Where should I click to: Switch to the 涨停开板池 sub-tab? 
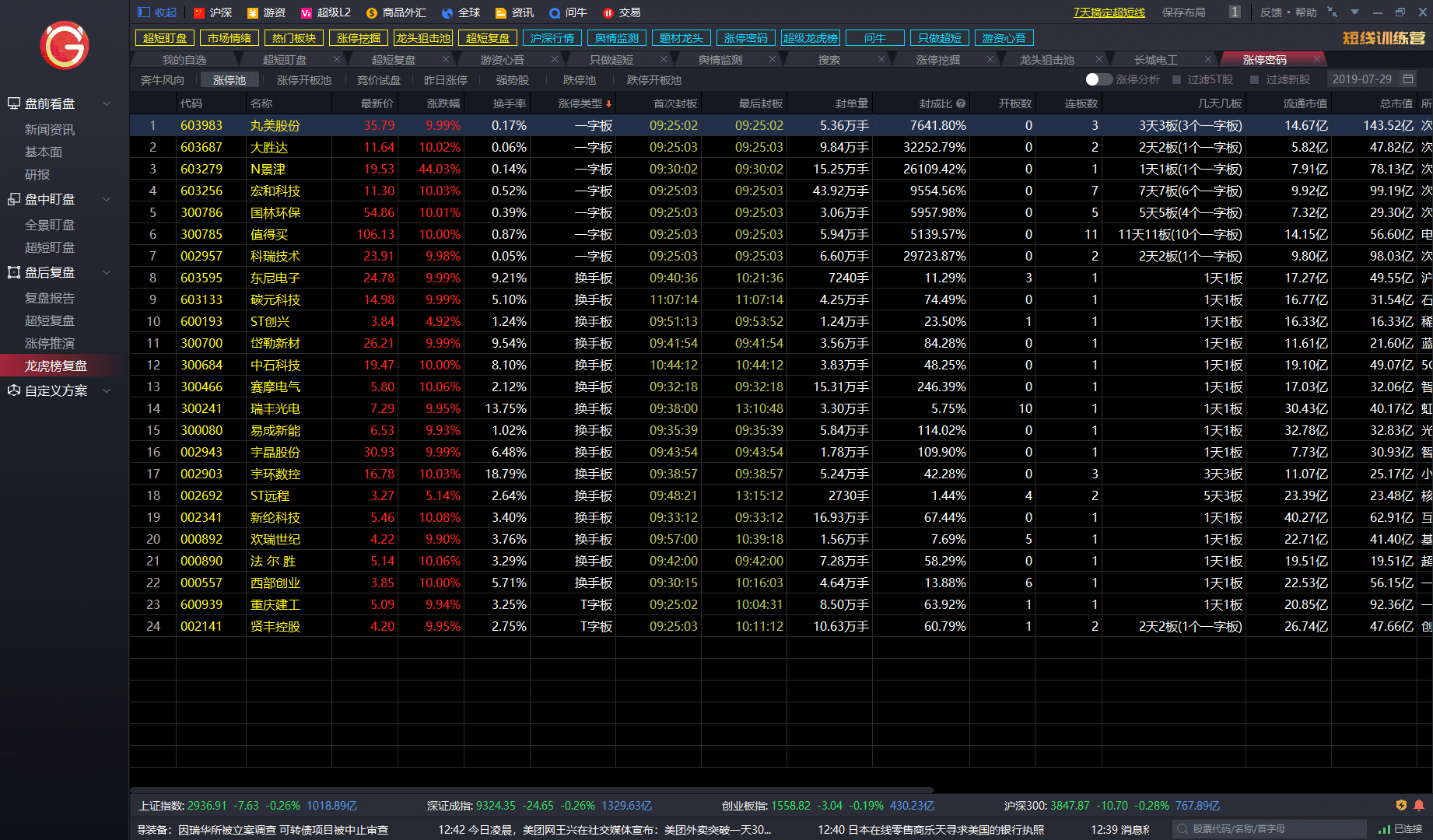coord(304,80)
